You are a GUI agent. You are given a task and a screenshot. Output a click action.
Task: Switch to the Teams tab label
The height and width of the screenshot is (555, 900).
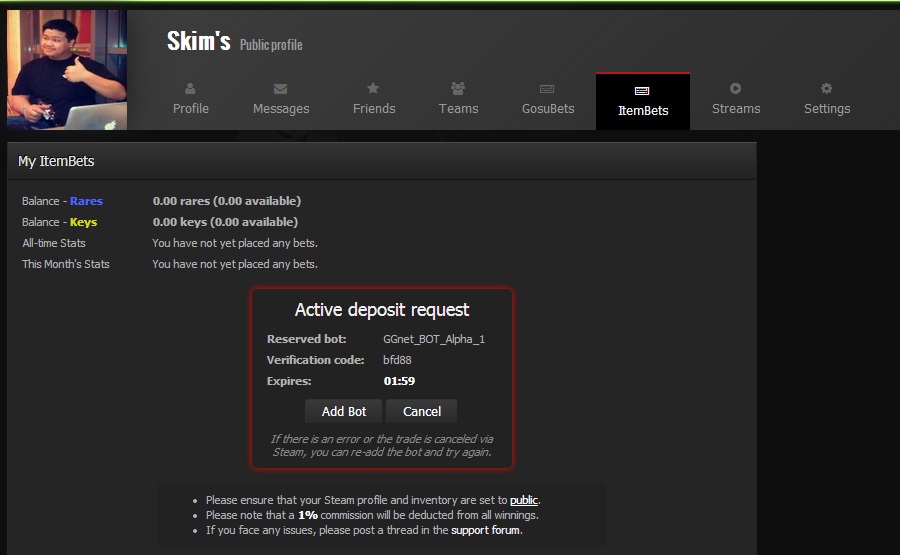[x=458, y=109]
